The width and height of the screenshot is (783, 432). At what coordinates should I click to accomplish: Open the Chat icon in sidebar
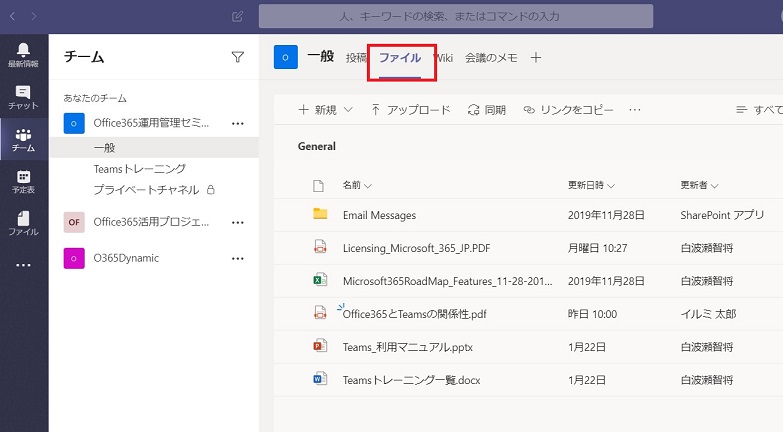23,97
